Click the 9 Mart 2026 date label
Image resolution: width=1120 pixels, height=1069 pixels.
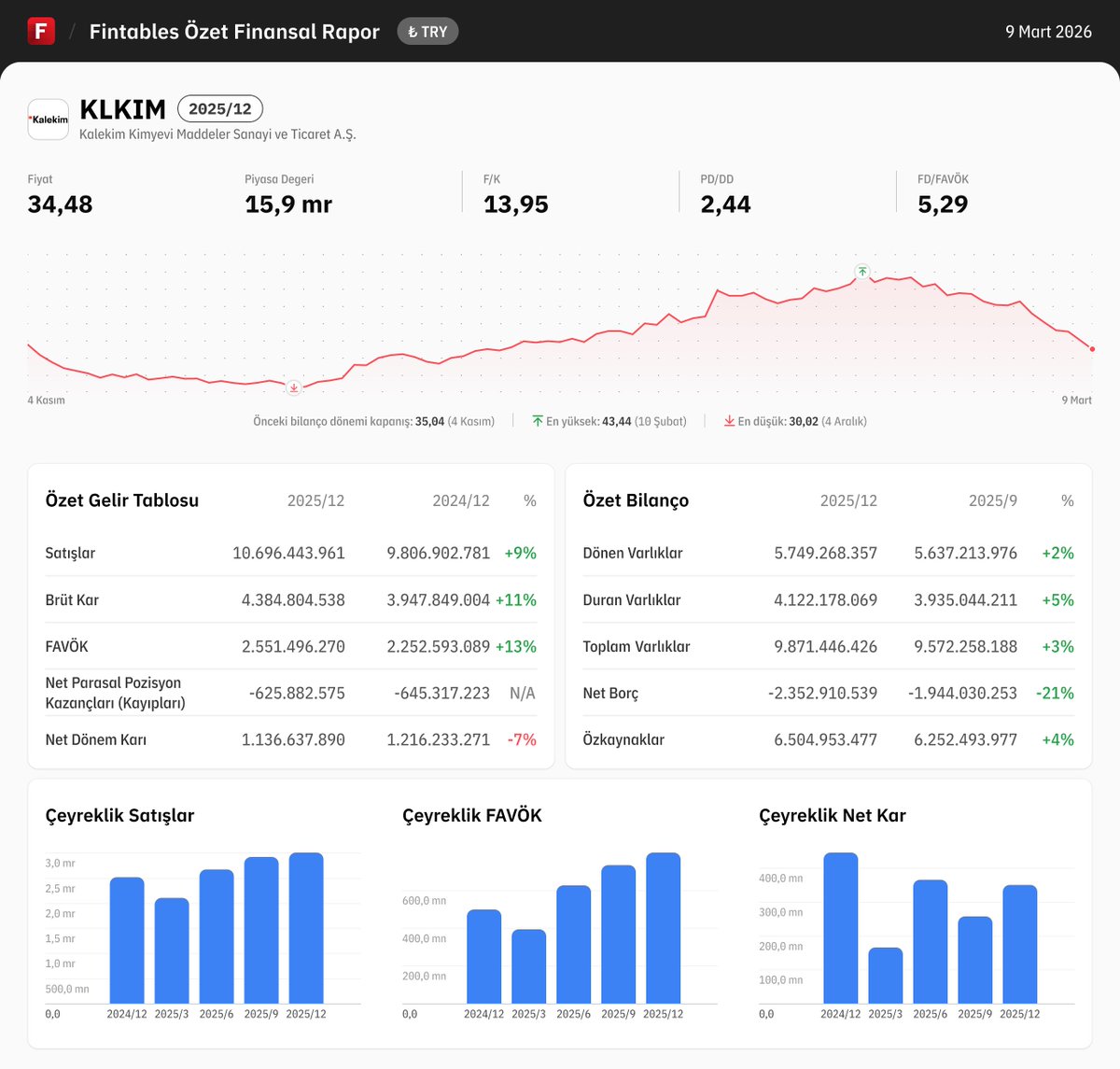[x=1048, y=31]
